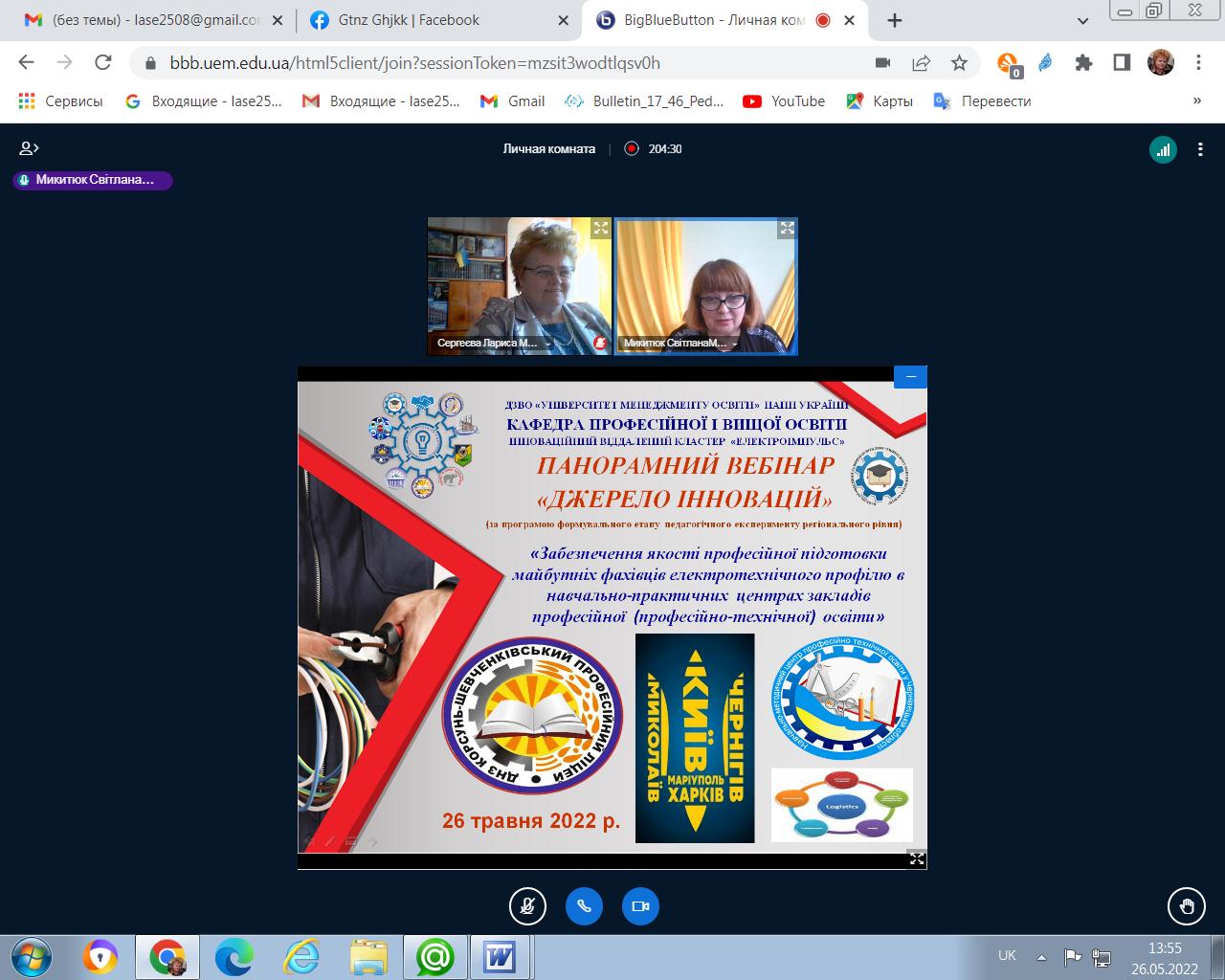Open the blue feather extension
1225x980 pixels.
click(x=1046, y=63)
